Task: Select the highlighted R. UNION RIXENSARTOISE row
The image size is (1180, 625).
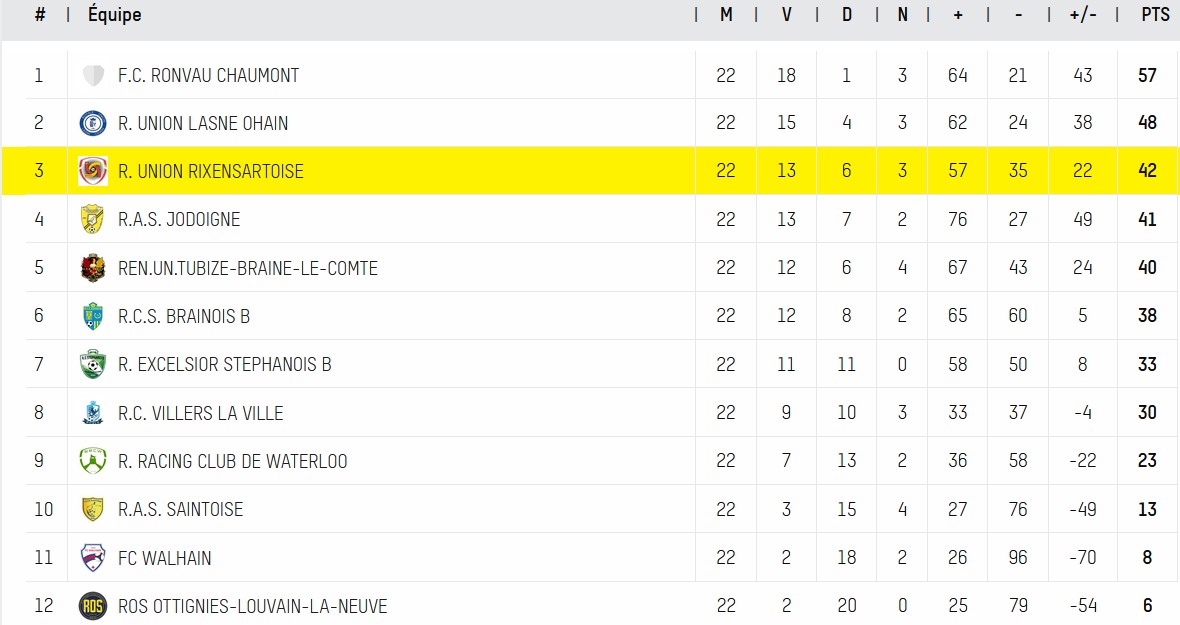Action: coord(590,171)
